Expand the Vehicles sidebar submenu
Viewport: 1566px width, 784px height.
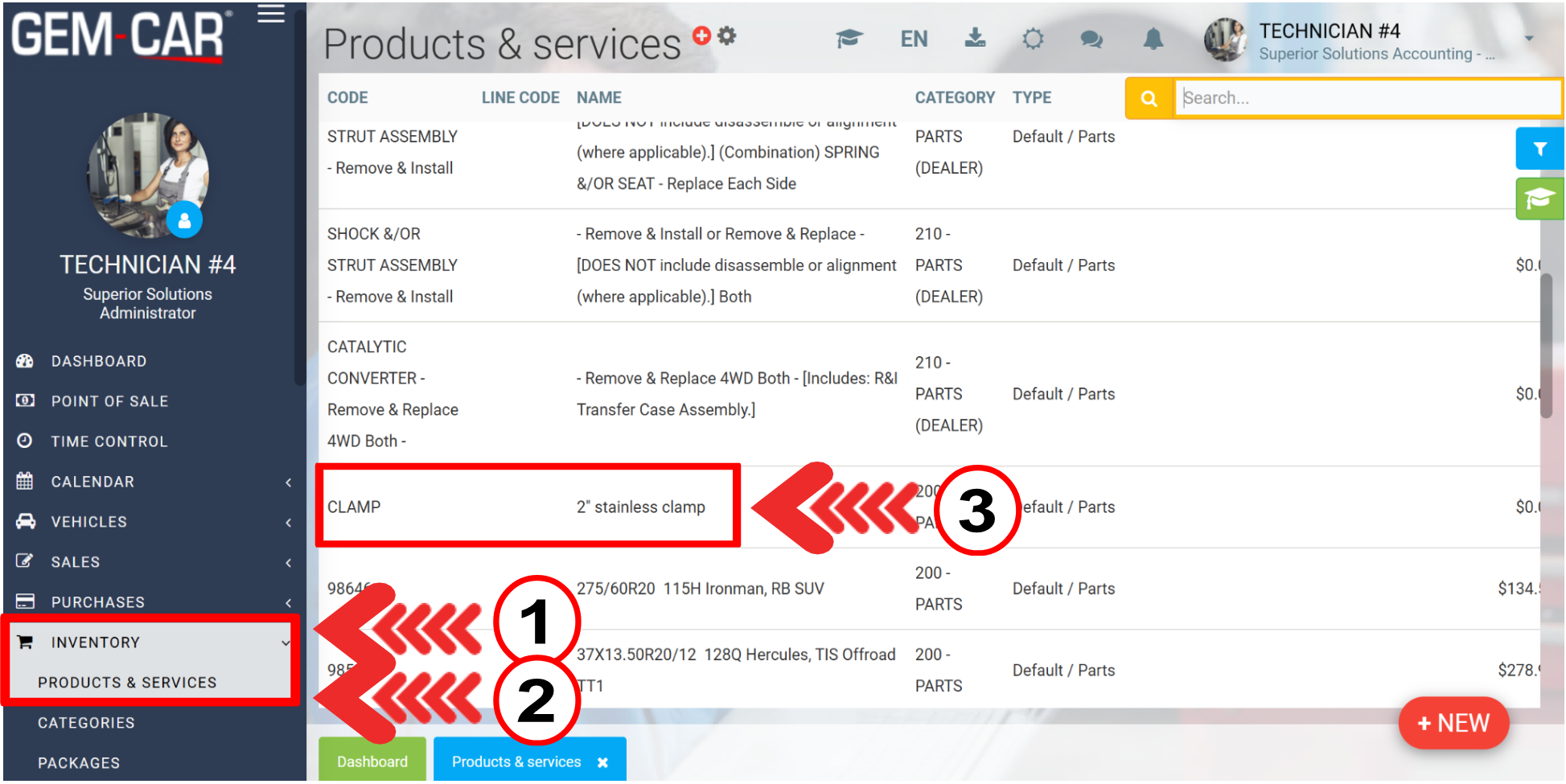[x=288, y=522]
